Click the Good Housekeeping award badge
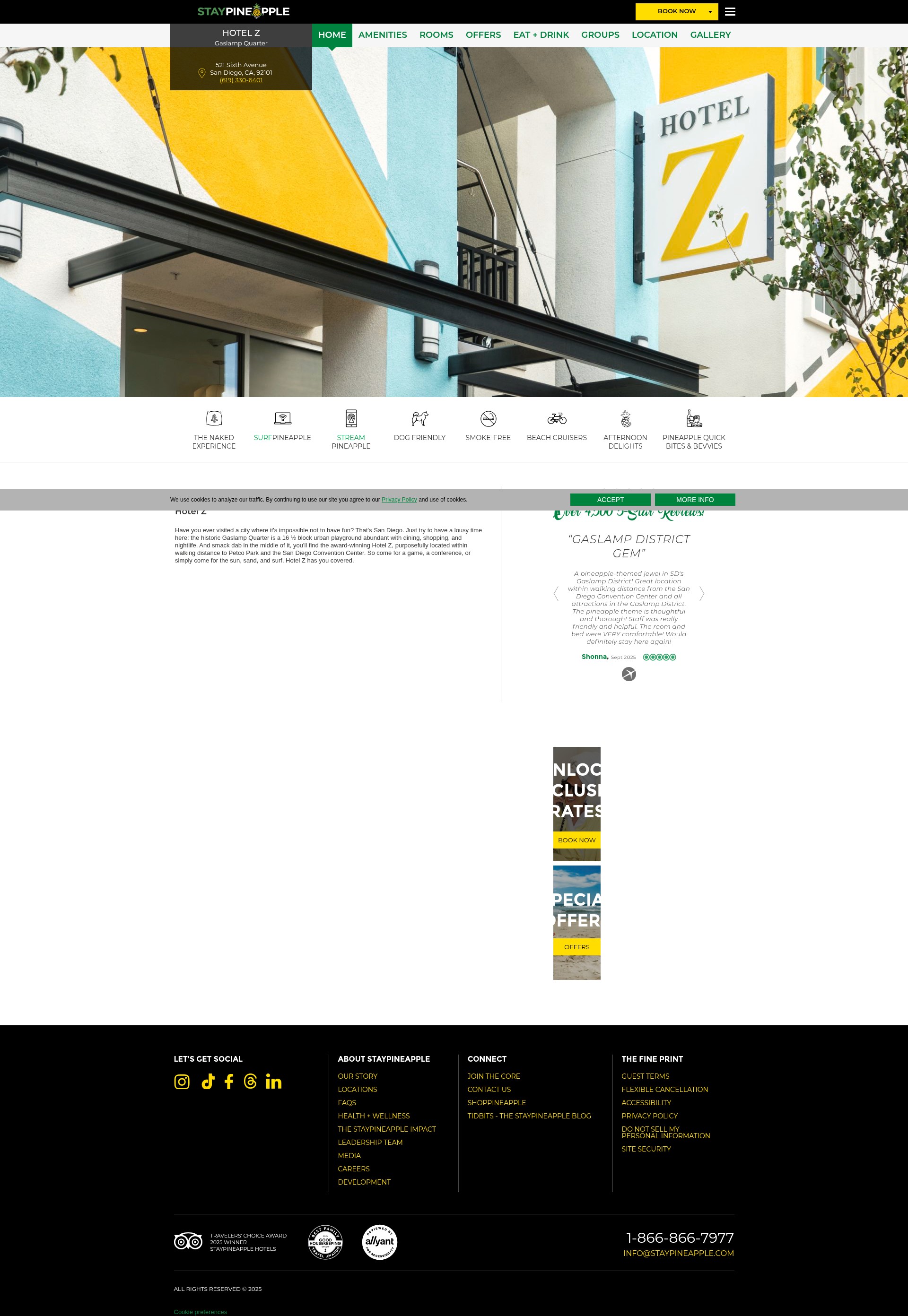 click(x=325, y=1242)
